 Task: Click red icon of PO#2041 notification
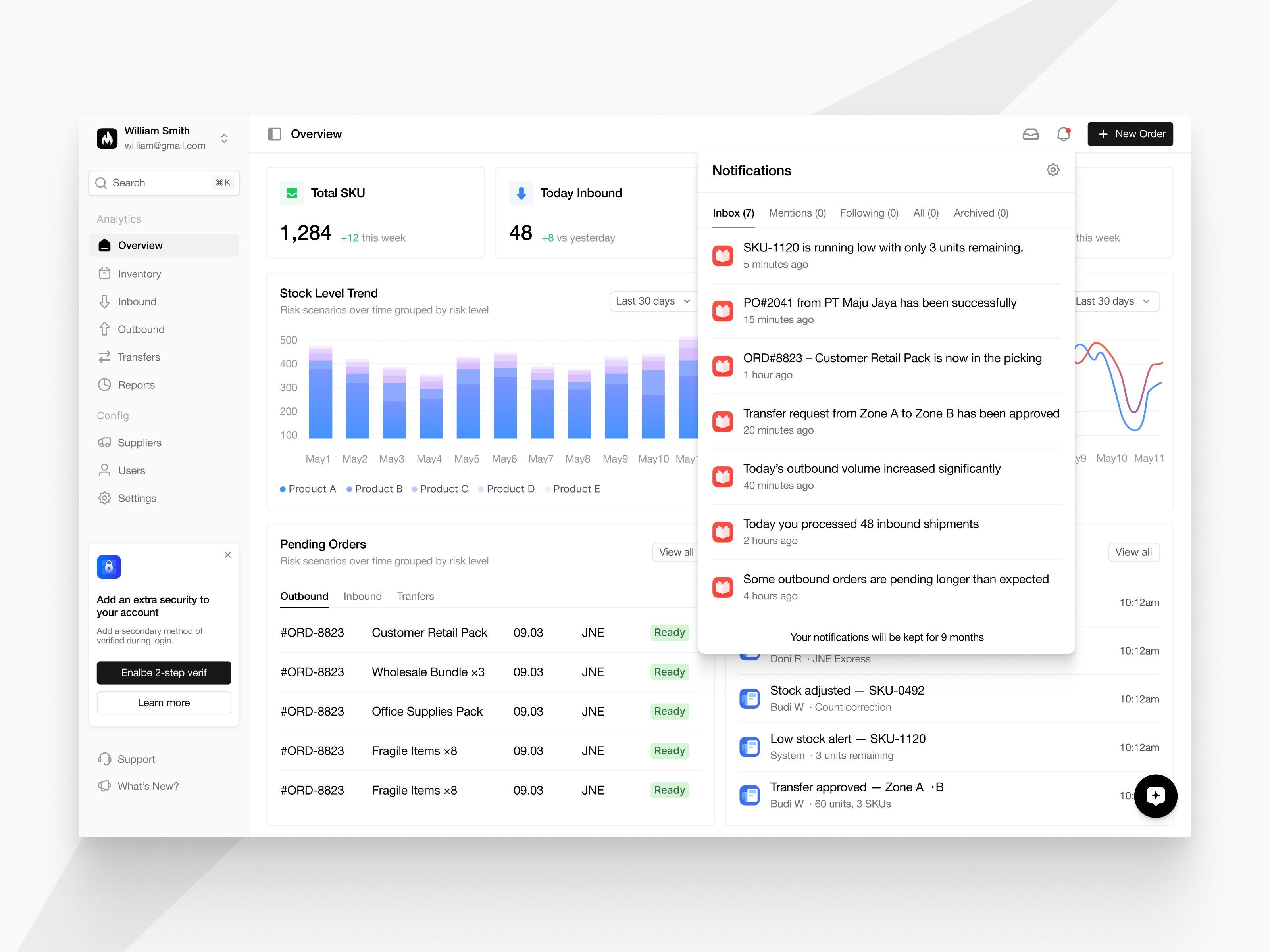[722, 311]
